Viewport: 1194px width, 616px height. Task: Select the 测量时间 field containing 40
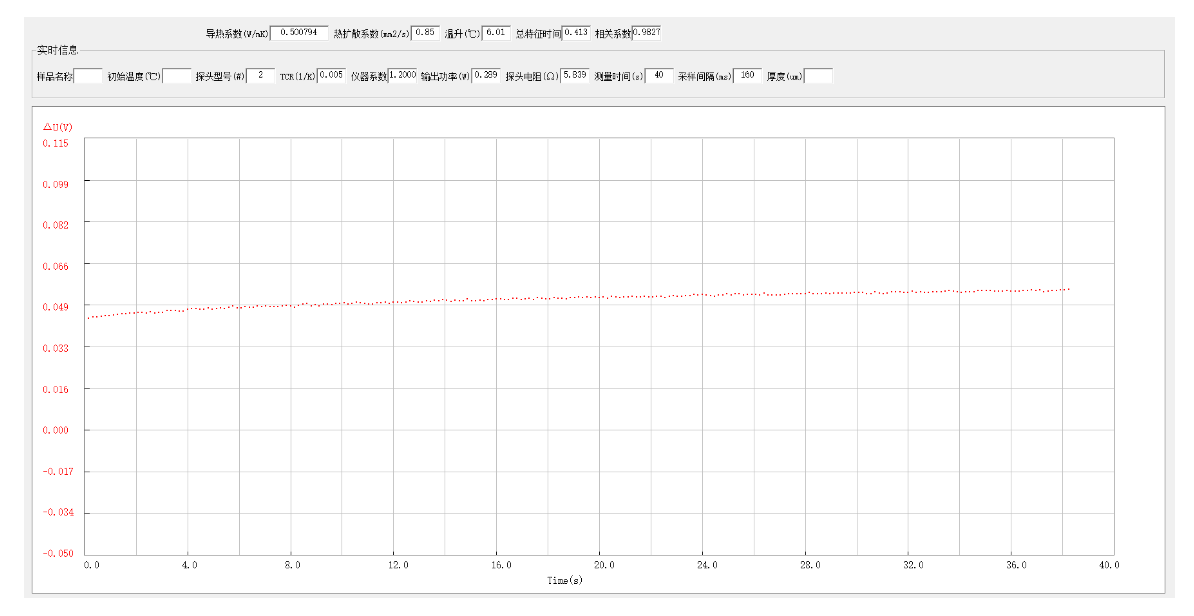(659, 76)
